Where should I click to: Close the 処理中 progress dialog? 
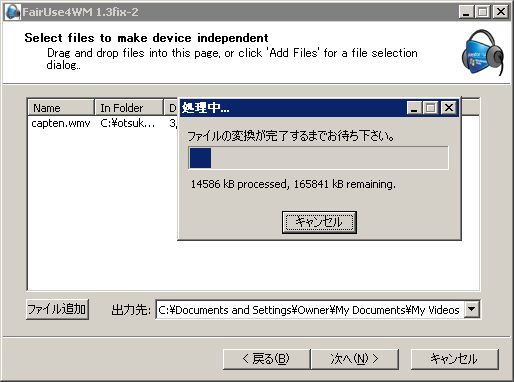pos(449,108)
